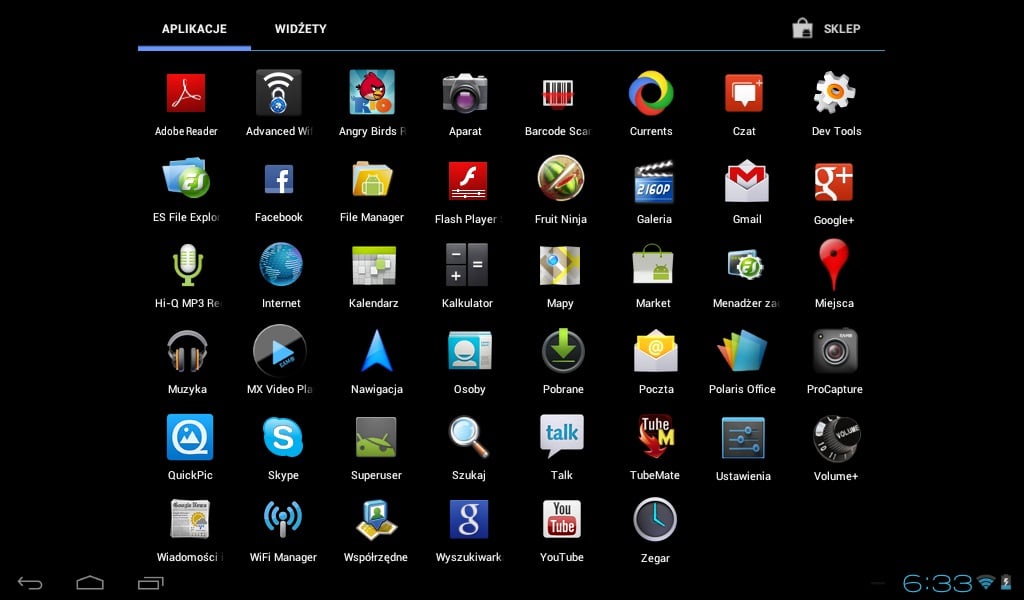This screenshot has width=1024, height=600.
Task: Open Google Talk
Action: (x=562, y=436)
